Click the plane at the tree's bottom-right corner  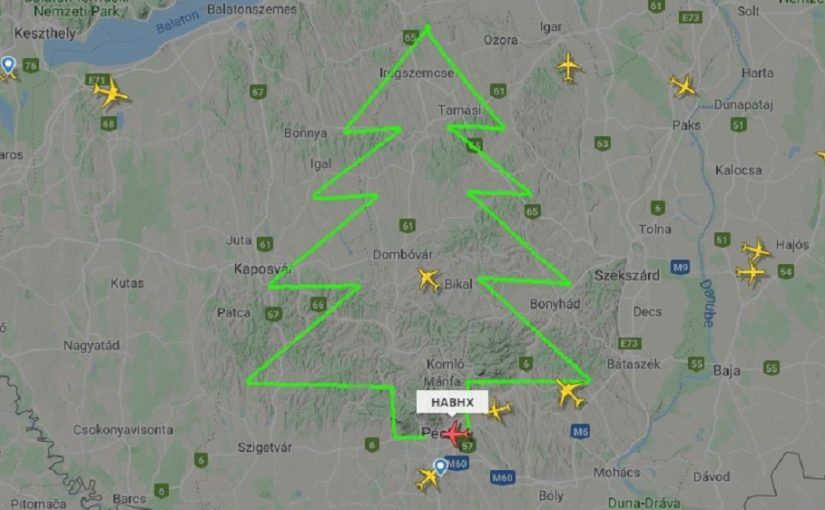point(570,394)
